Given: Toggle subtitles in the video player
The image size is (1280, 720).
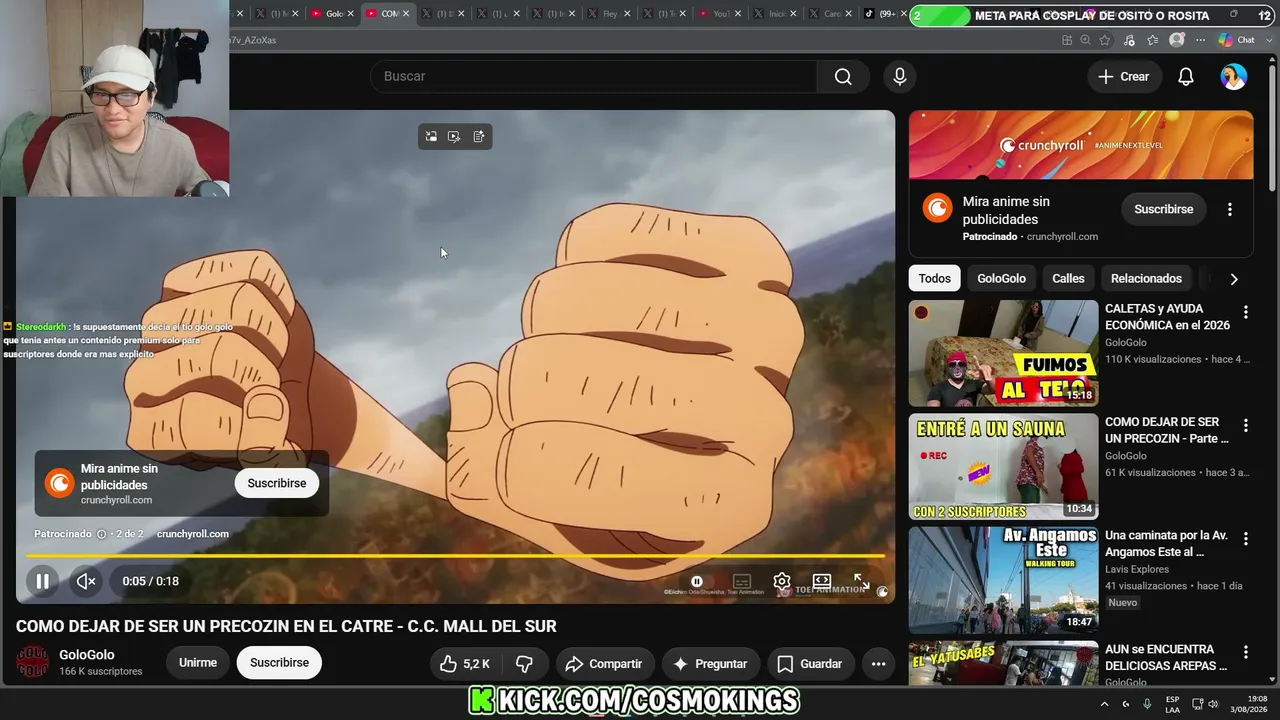Looking at the screenshot, I should pyautogui.click(x=742, y=581).
